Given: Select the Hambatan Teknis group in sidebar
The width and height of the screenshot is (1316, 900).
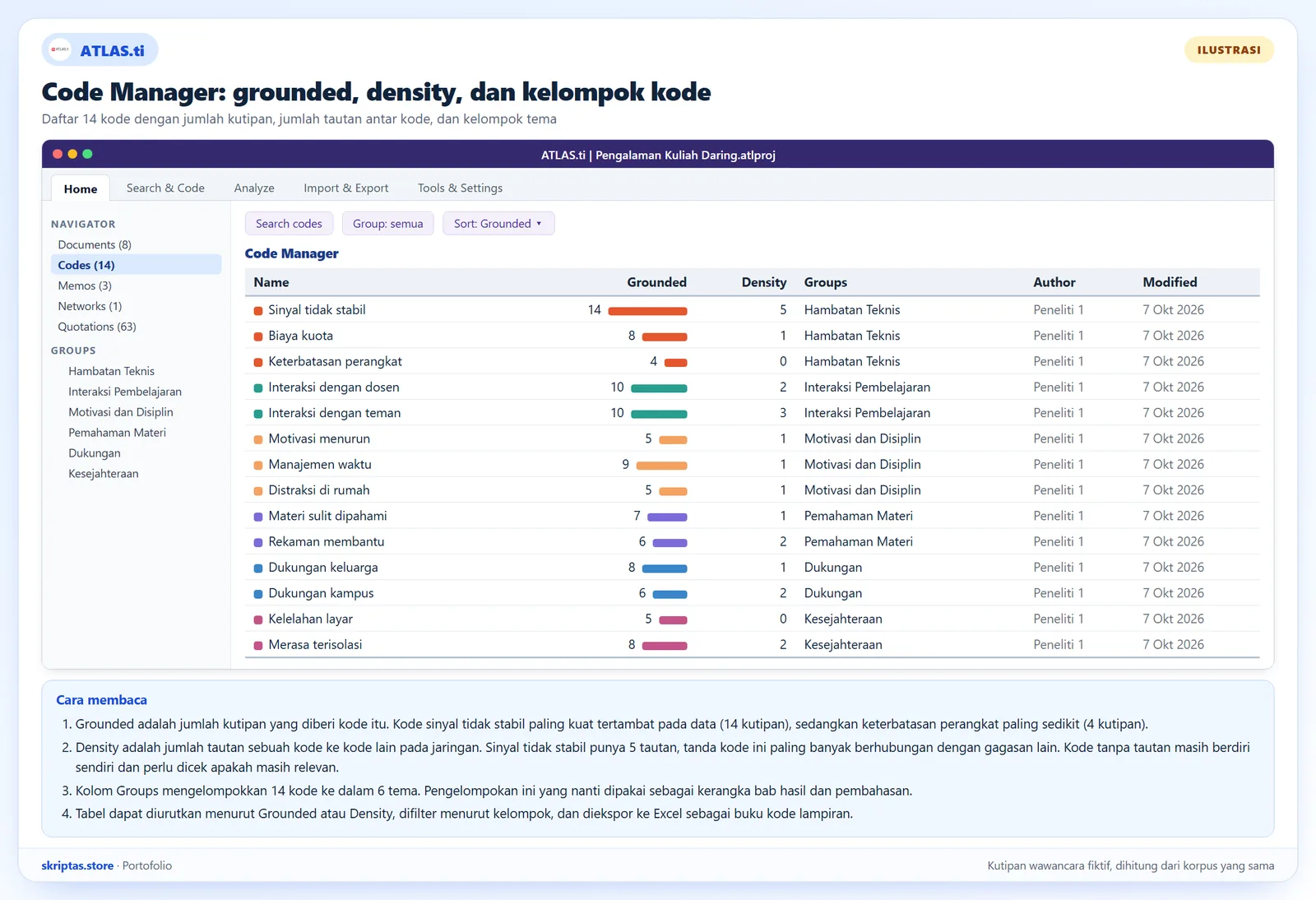Looking at the screenshot, I should pyautogui.click(x=111, y=371).
